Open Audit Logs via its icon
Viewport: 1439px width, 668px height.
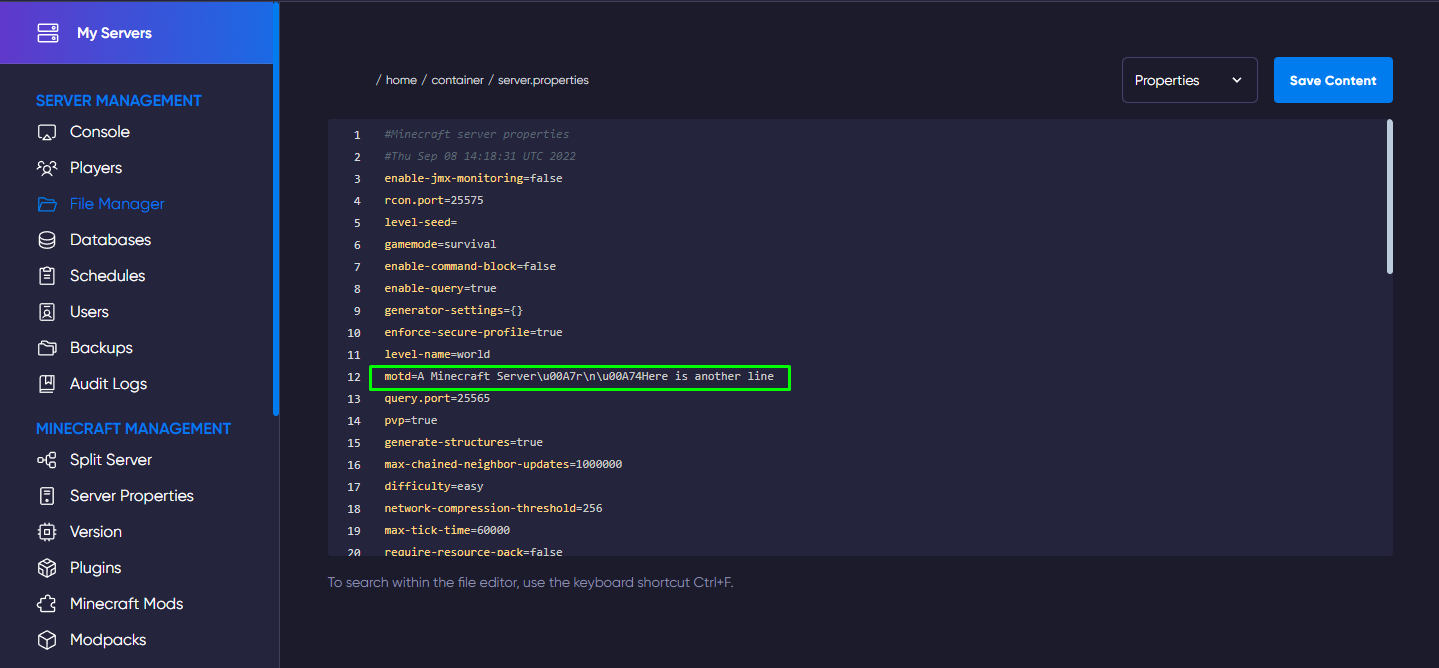[47, 383]
